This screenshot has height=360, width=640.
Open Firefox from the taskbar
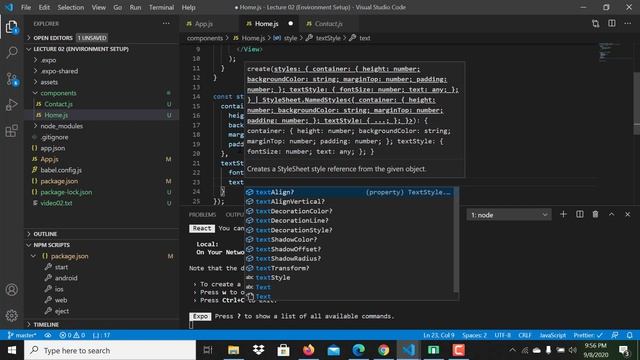[309, 350]
